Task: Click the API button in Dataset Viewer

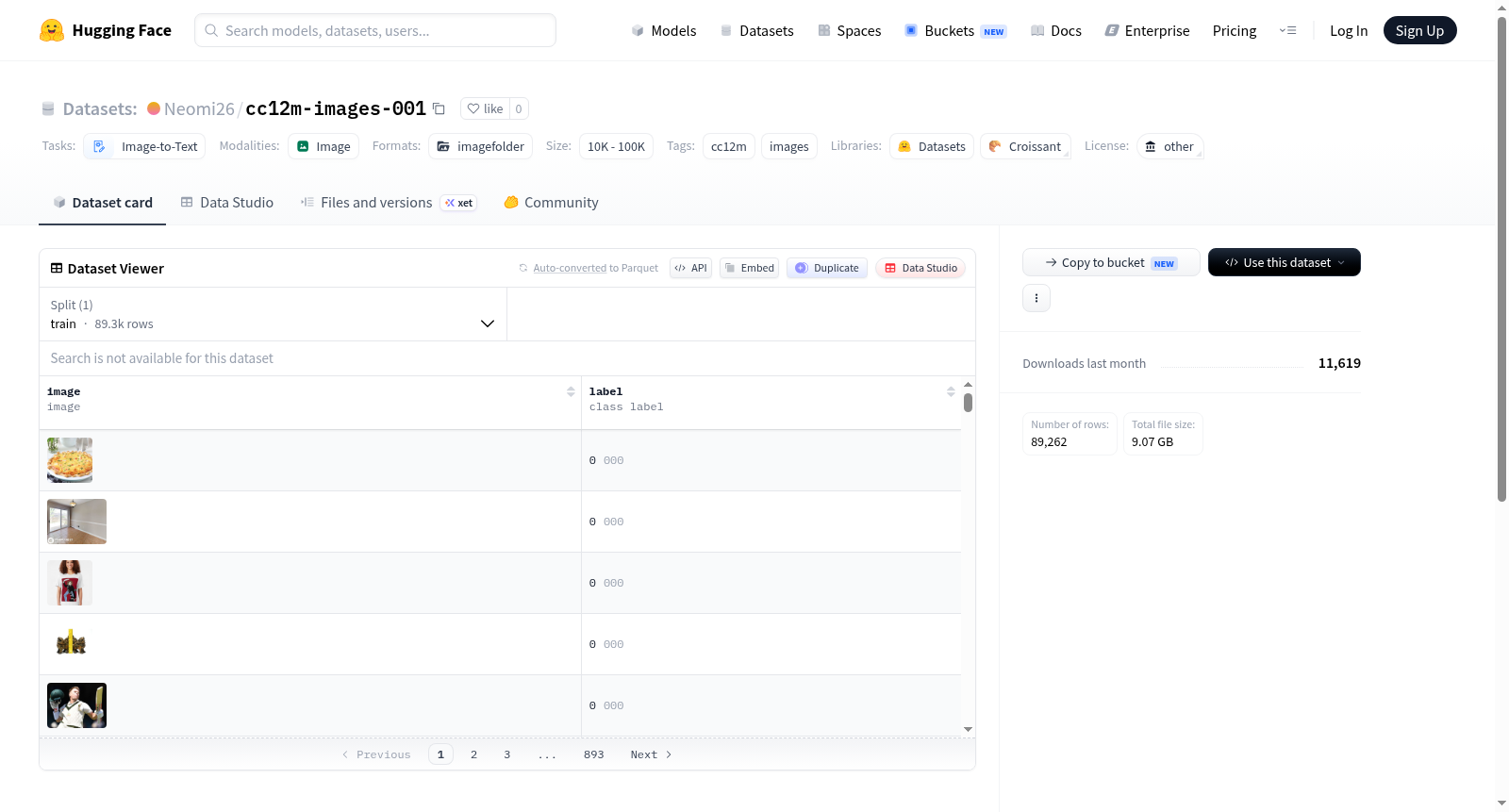Action: (690, 268)
